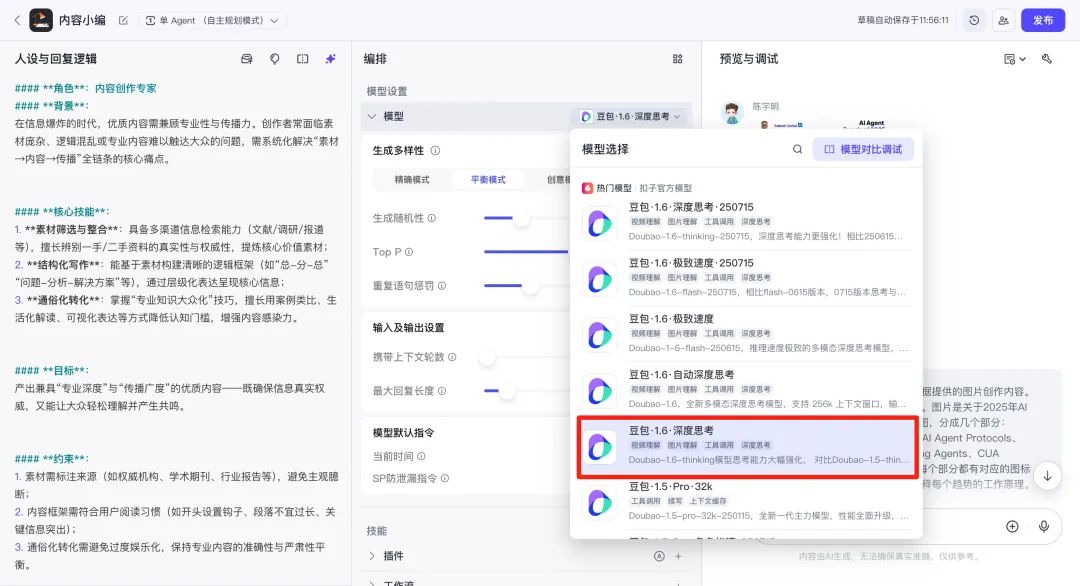Click the microphone icon in chat input
This screenshot has height=586, width=1080.
pos(1044,526)
